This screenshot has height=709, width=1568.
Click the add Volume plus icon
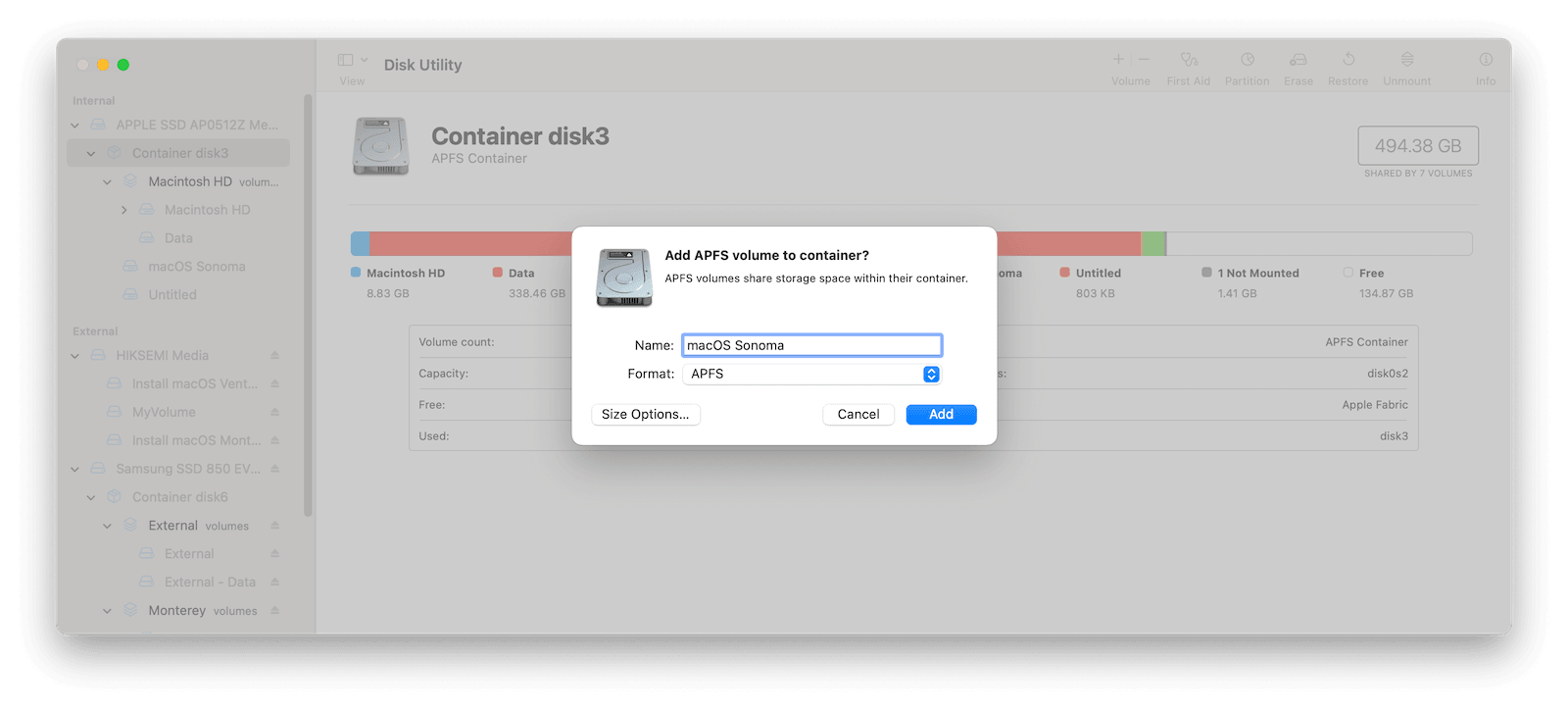click(1118, 59)
